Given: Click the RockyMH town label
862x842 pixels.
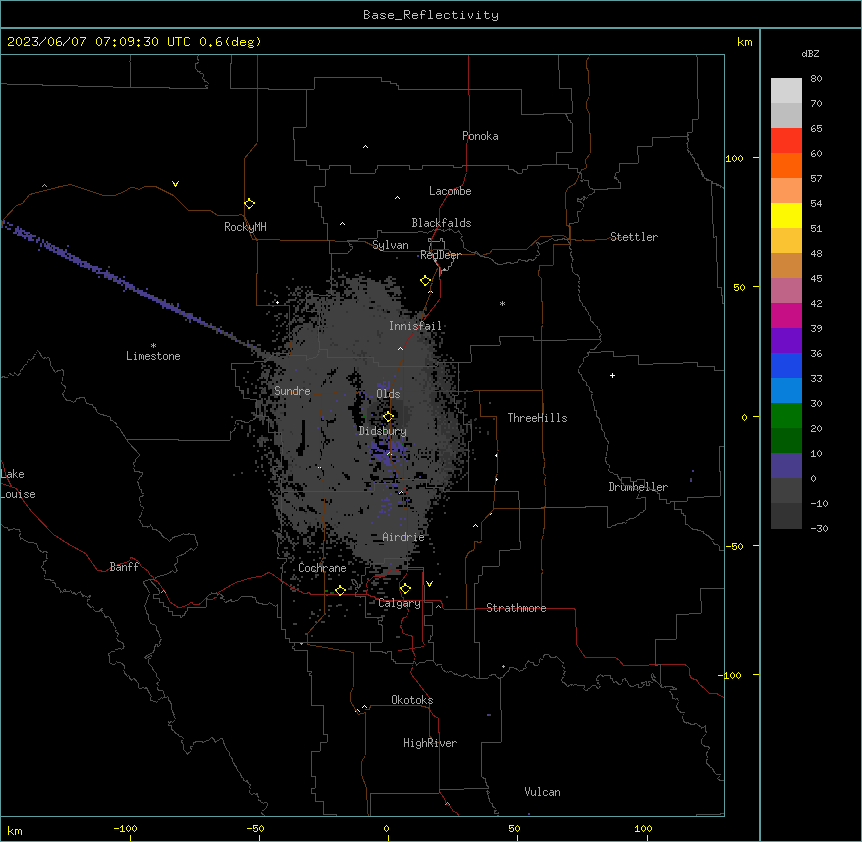Looking at the screenshot, I should 245,227.
